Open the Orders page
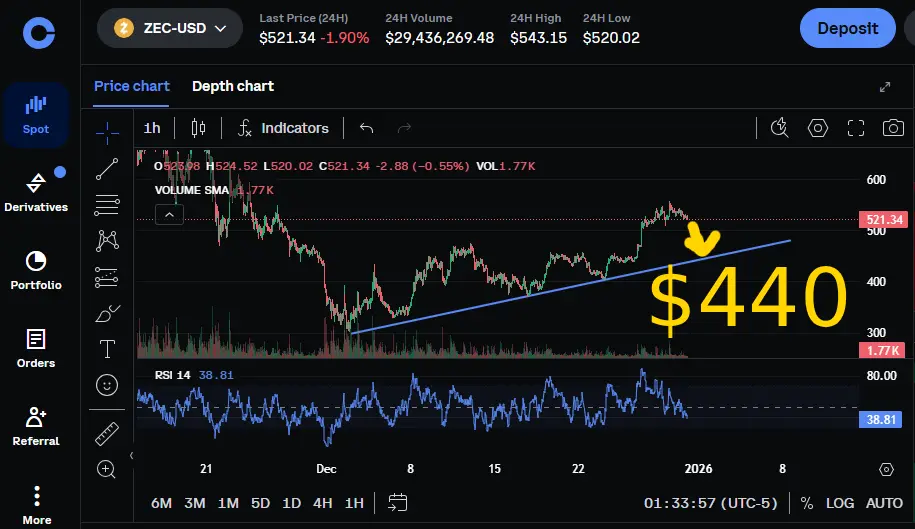The width and height of the screenshot is (915, 529). coord(36,348)
